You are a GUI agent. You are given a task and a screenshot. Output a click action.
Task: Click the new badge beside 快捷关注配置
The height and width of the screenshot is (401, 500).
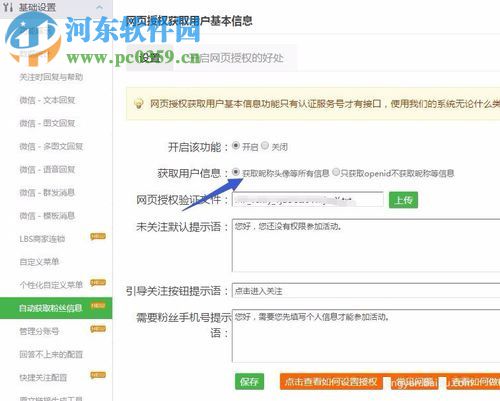[98, 375]
